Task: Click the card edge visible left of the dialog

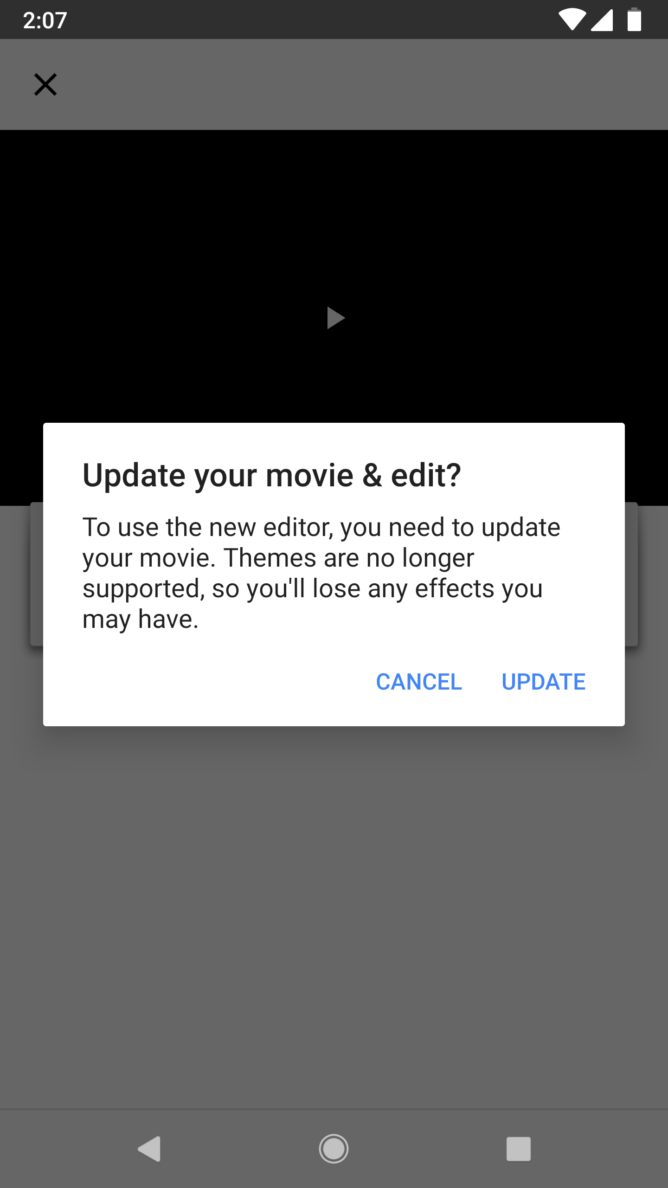Action: coord(36,574)
